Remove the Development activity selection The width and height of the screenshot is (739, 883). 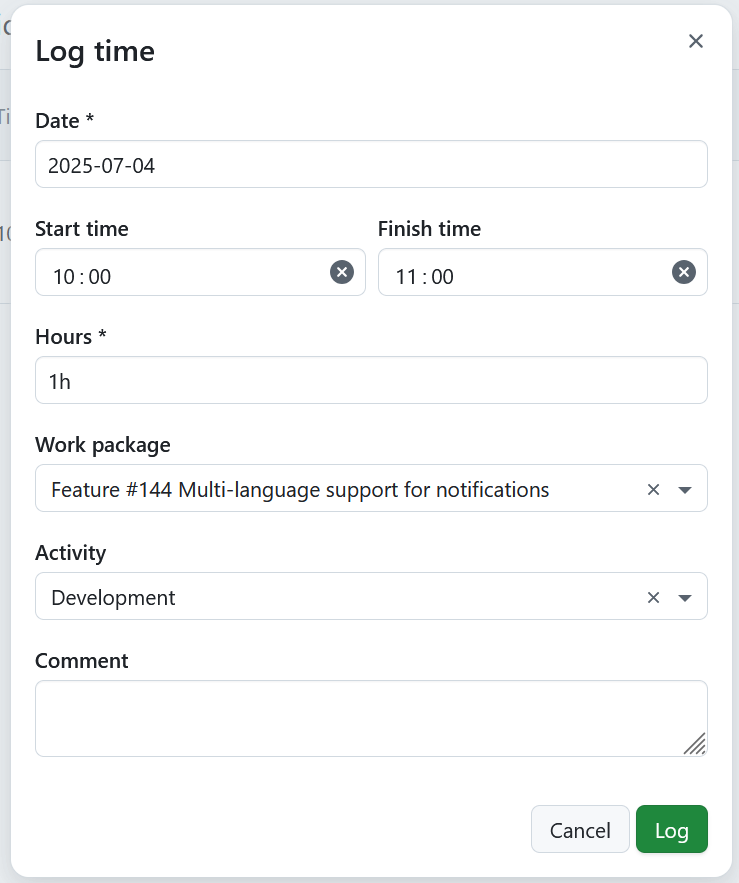click(x=653, y=597)
